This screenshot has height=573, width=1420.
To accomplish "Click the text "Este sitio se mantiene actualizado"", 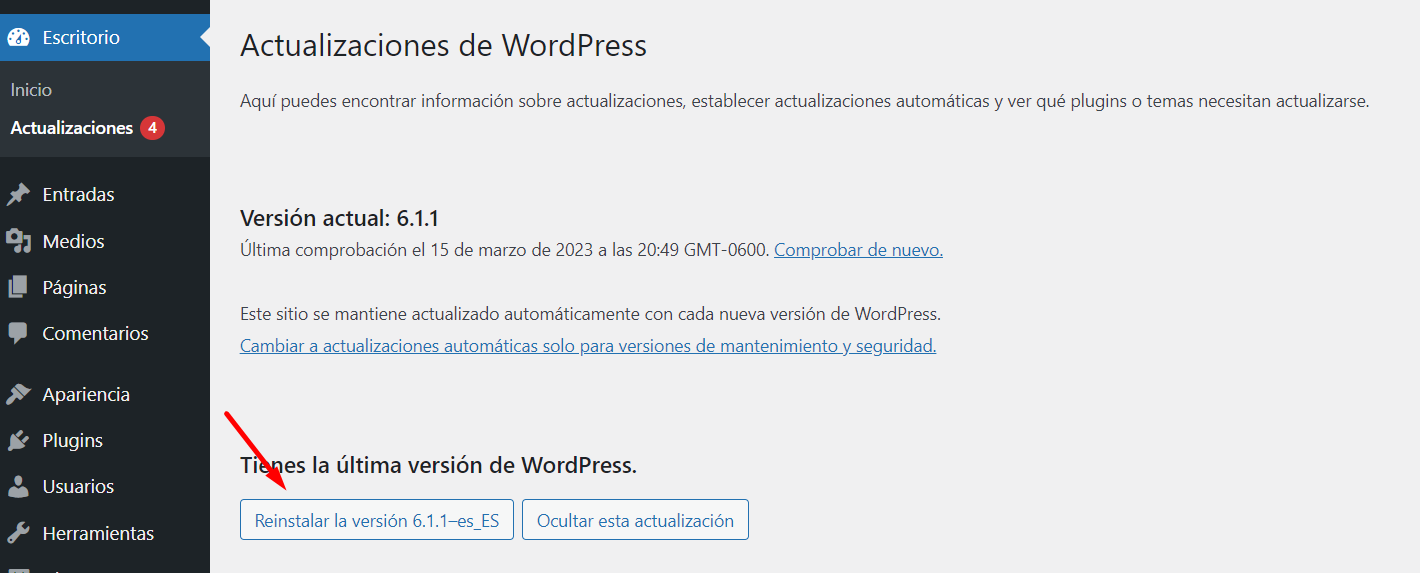I will (x=590, y=314).
